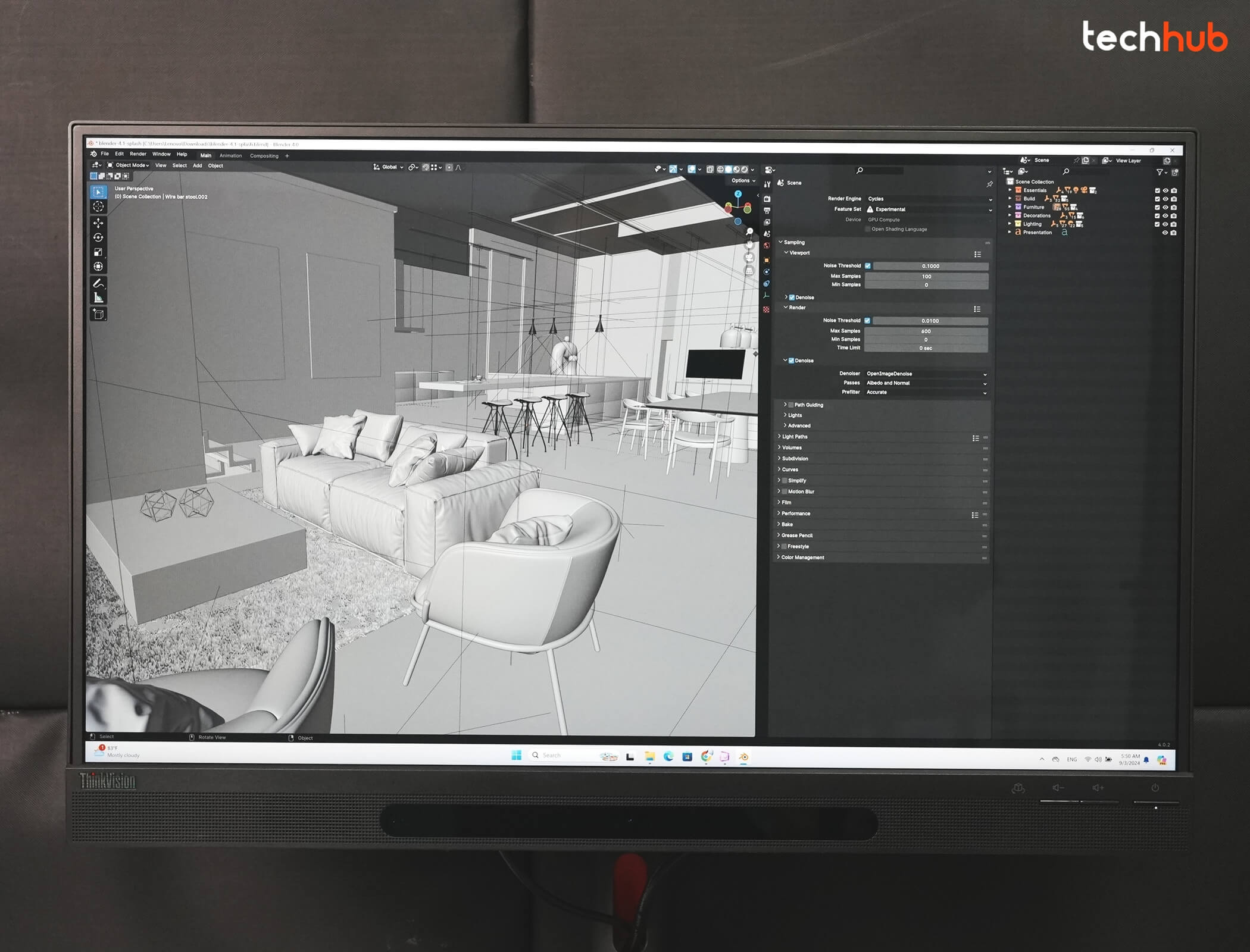1250x952 pixels.
Task: Add a new workspace tab
Action: [287, 156]
